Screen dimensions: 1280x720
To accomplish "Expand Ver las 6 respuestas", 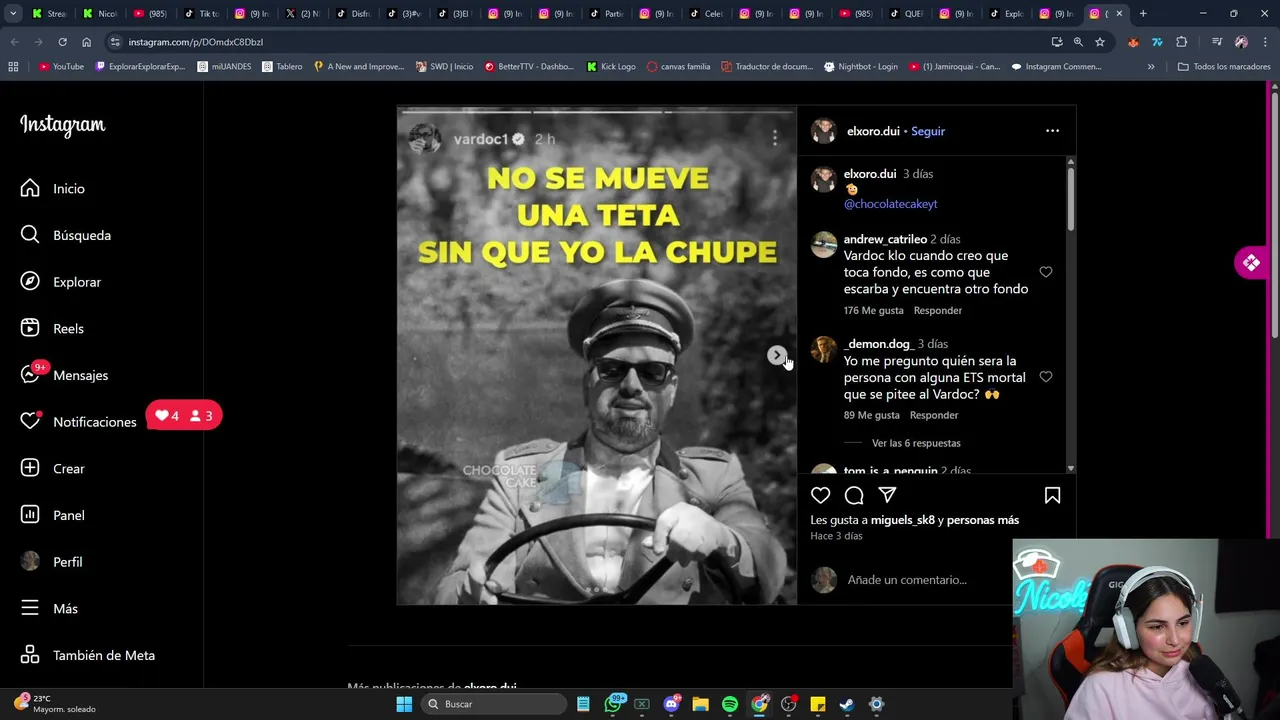I will click(x=916, y=443).
